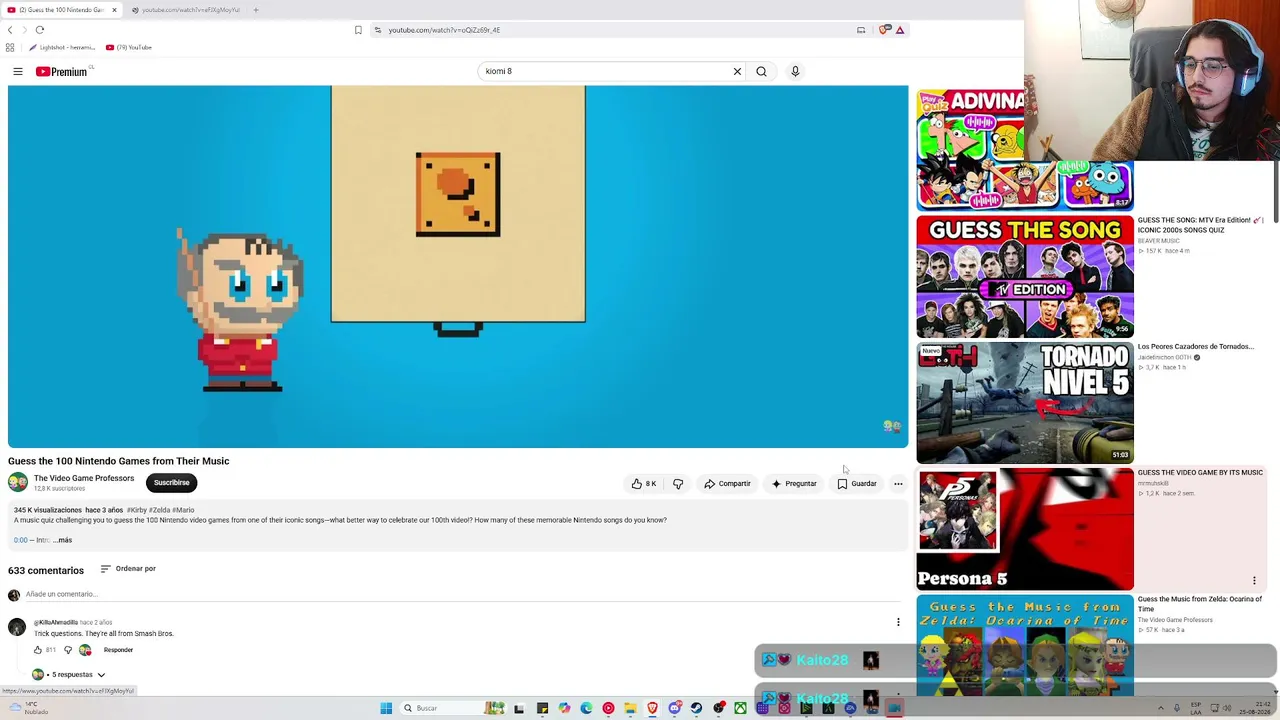Subscribe with the Suscribirse button

[171, 483]
